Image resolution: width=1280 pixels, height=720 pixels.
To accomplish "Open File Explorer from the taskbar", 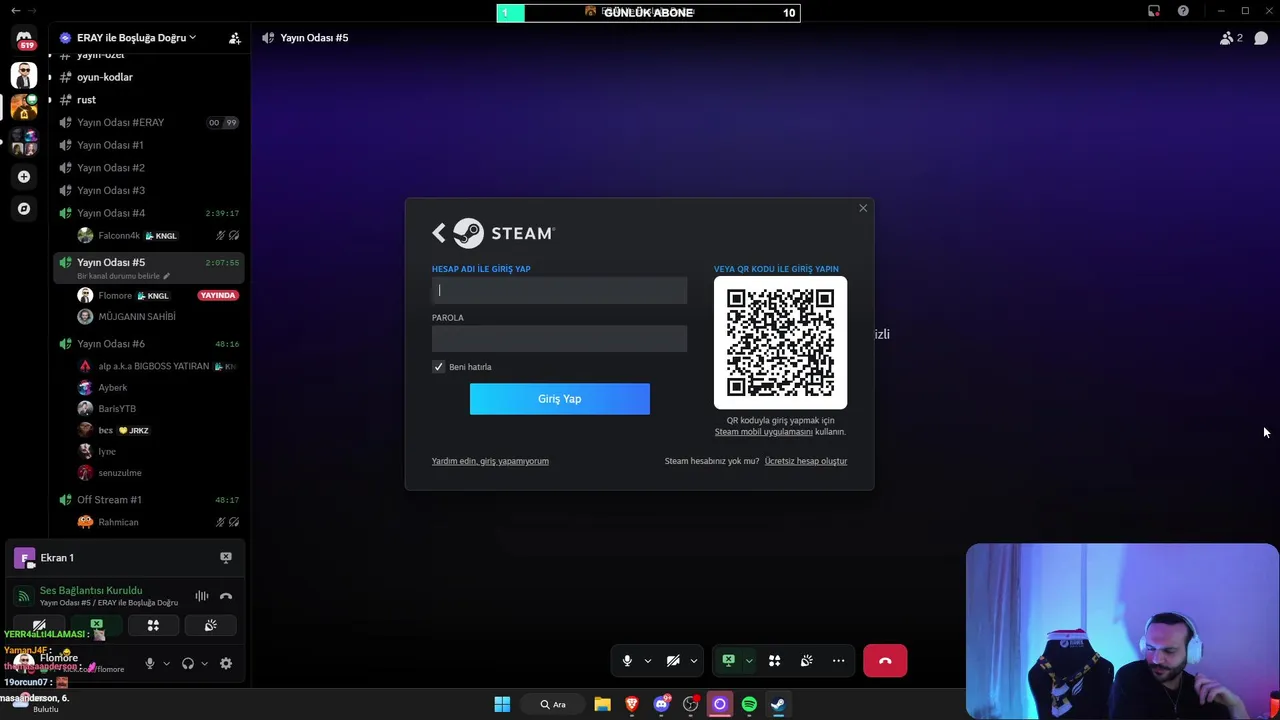I will [x=602, y=704].
